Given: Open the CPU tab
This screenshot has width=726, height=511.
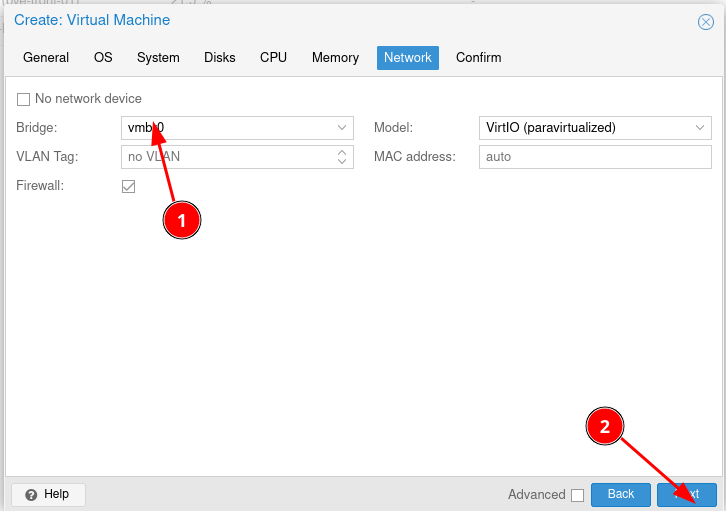Looking at the screenshot, I should [x=273, y=58].
